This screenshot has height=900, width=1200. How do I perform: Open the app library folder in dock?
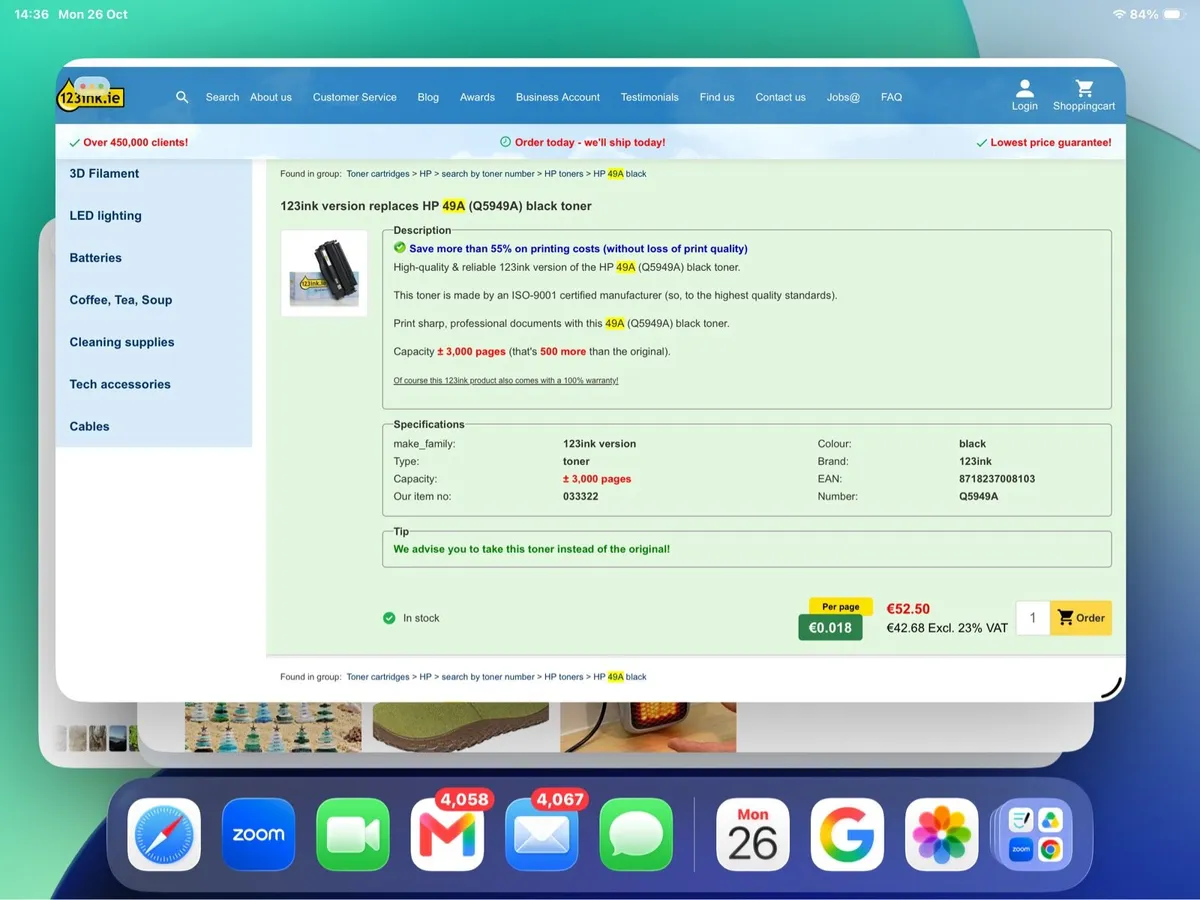tap(1035, 834)
